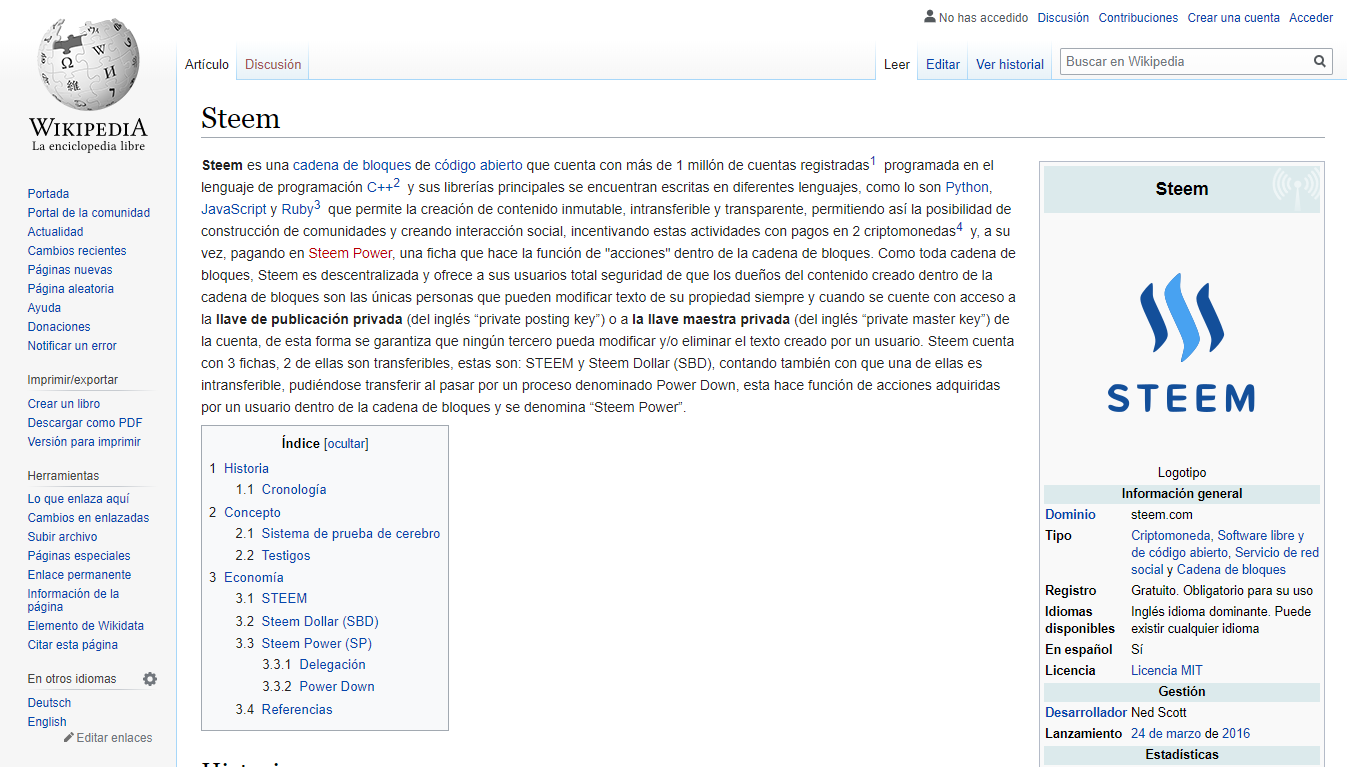The width and height of the screenshot is (1347, 767).
Task: Click Crear un libro
Action: 64,404
